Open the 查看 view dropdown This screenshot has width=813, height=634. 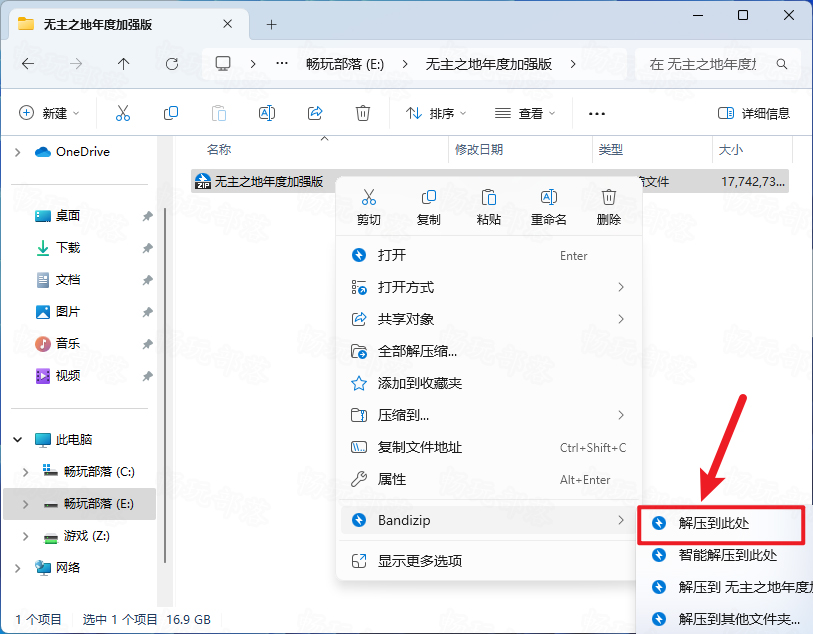[x=525, y=113]
